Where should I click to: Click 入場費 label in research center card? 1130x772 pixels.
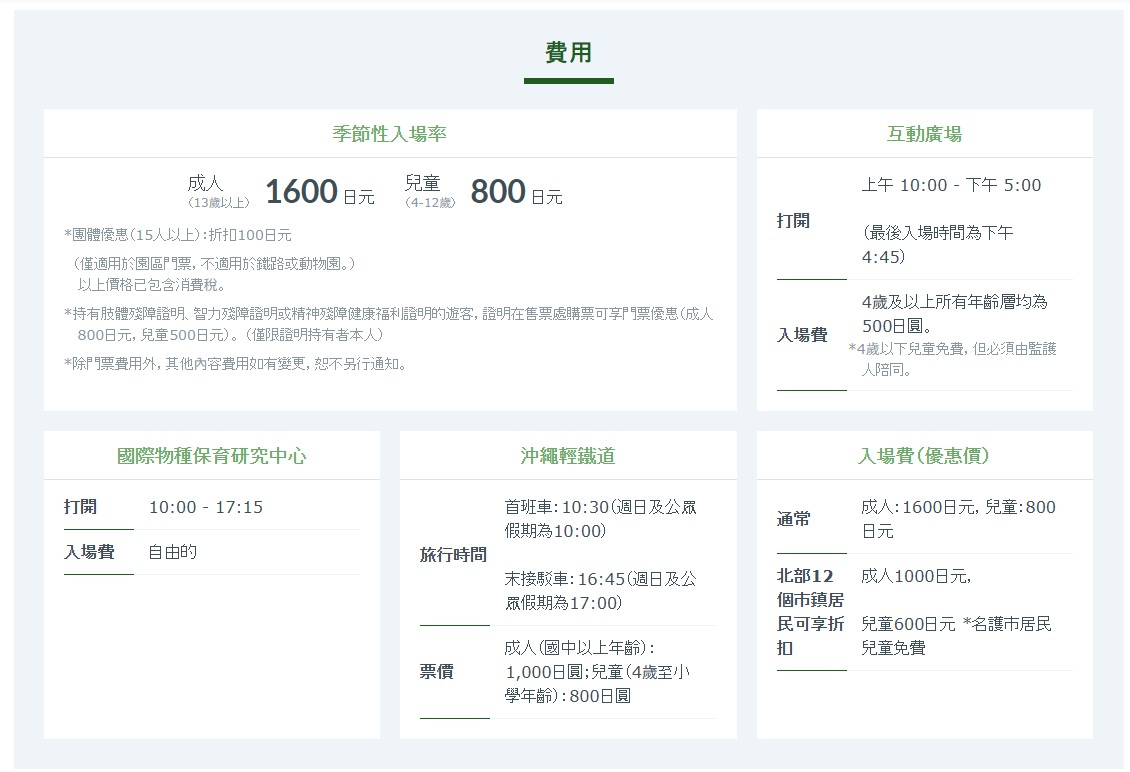coord(89,552)
